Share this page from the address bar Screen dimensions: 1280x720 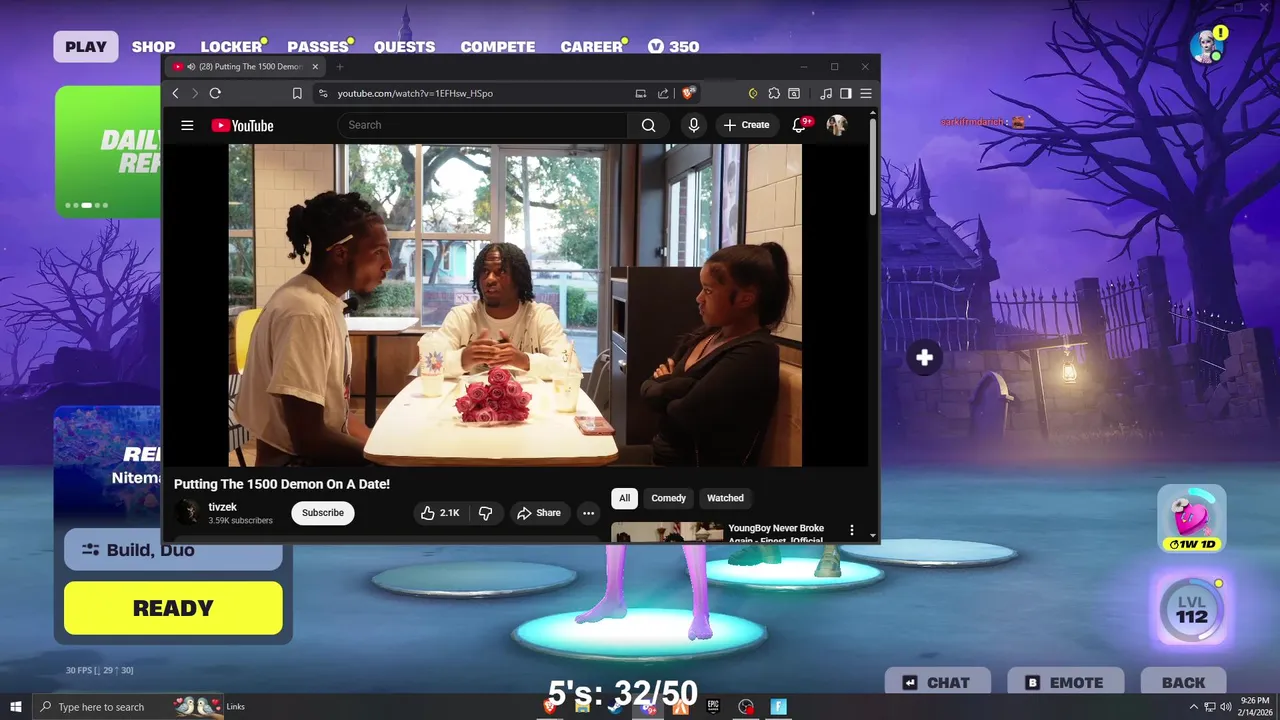[x=662, y=93]
